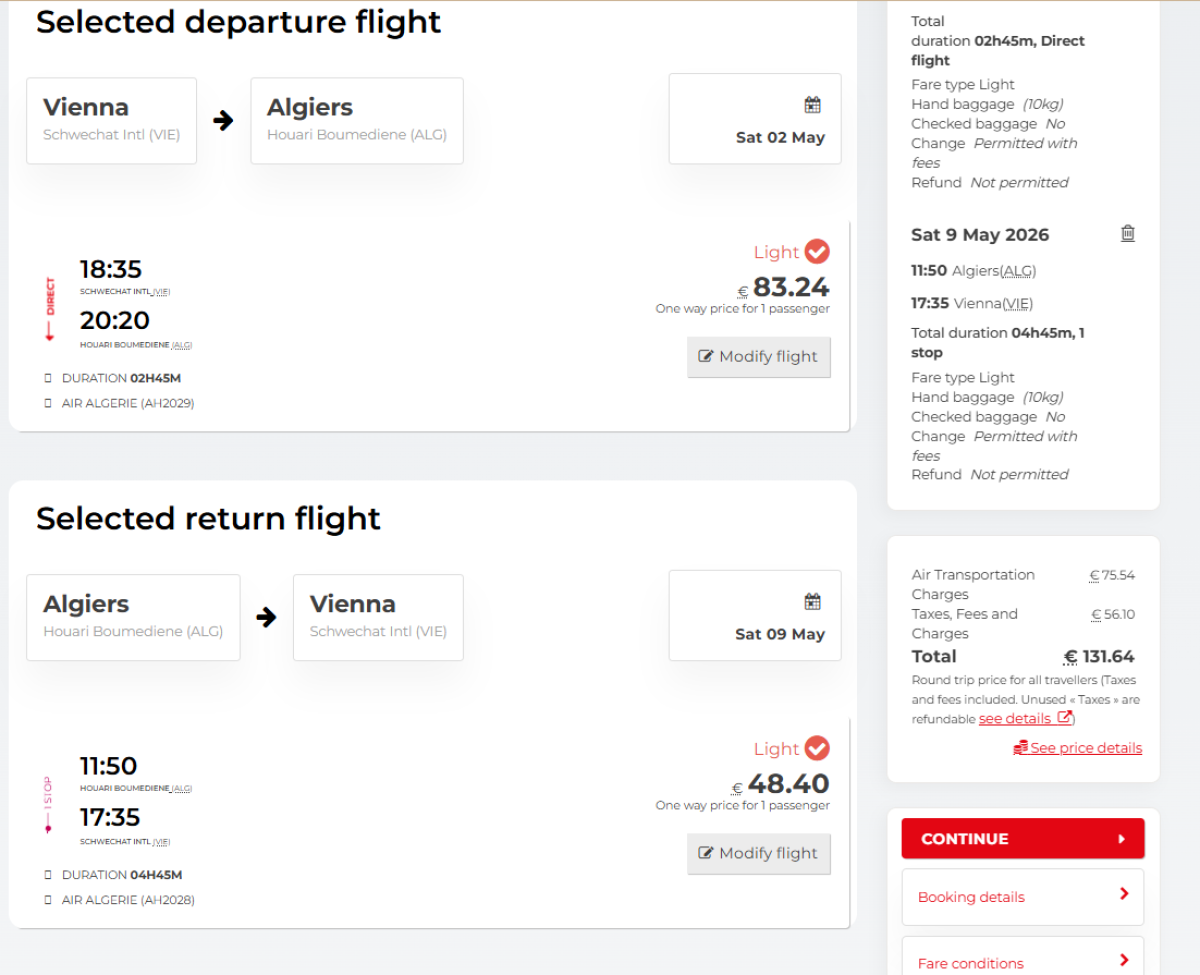Expand the Booking details section
Screen dimensions: 1200x975
click(x=1022, y=897)
